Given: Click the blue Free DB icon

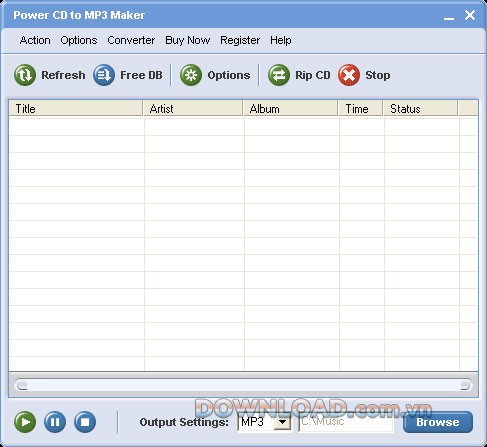Looking at the screenshot, I should click(x=104, y=75).
